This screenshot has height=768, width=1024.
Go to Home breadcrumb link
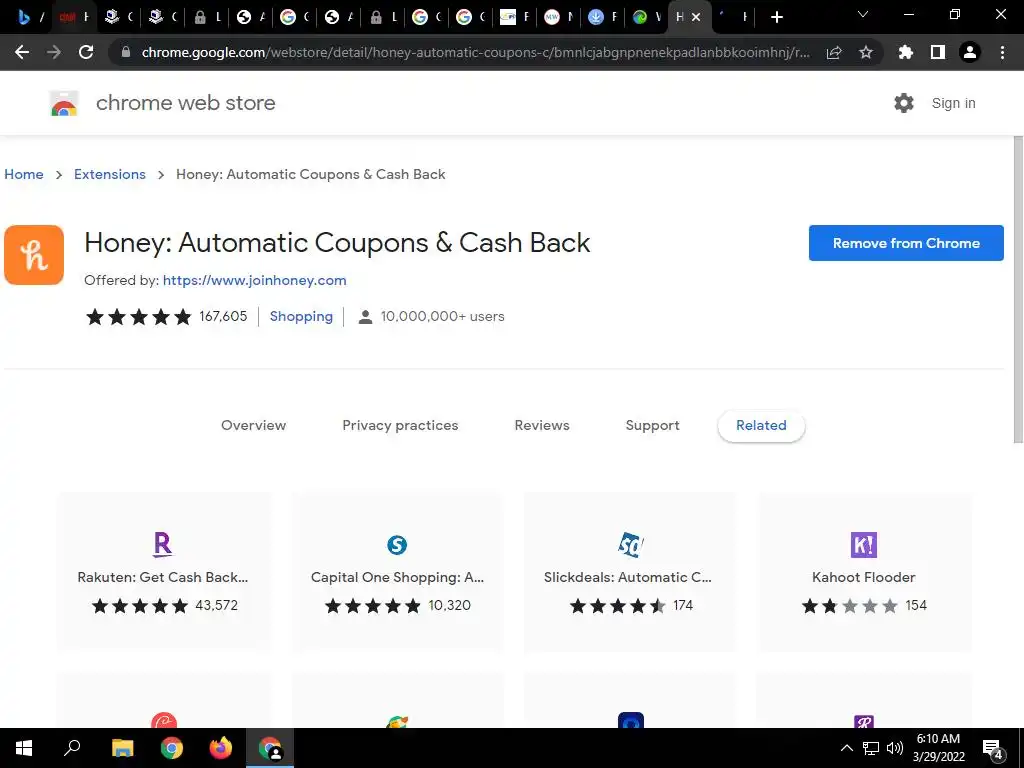click(24, 174)
